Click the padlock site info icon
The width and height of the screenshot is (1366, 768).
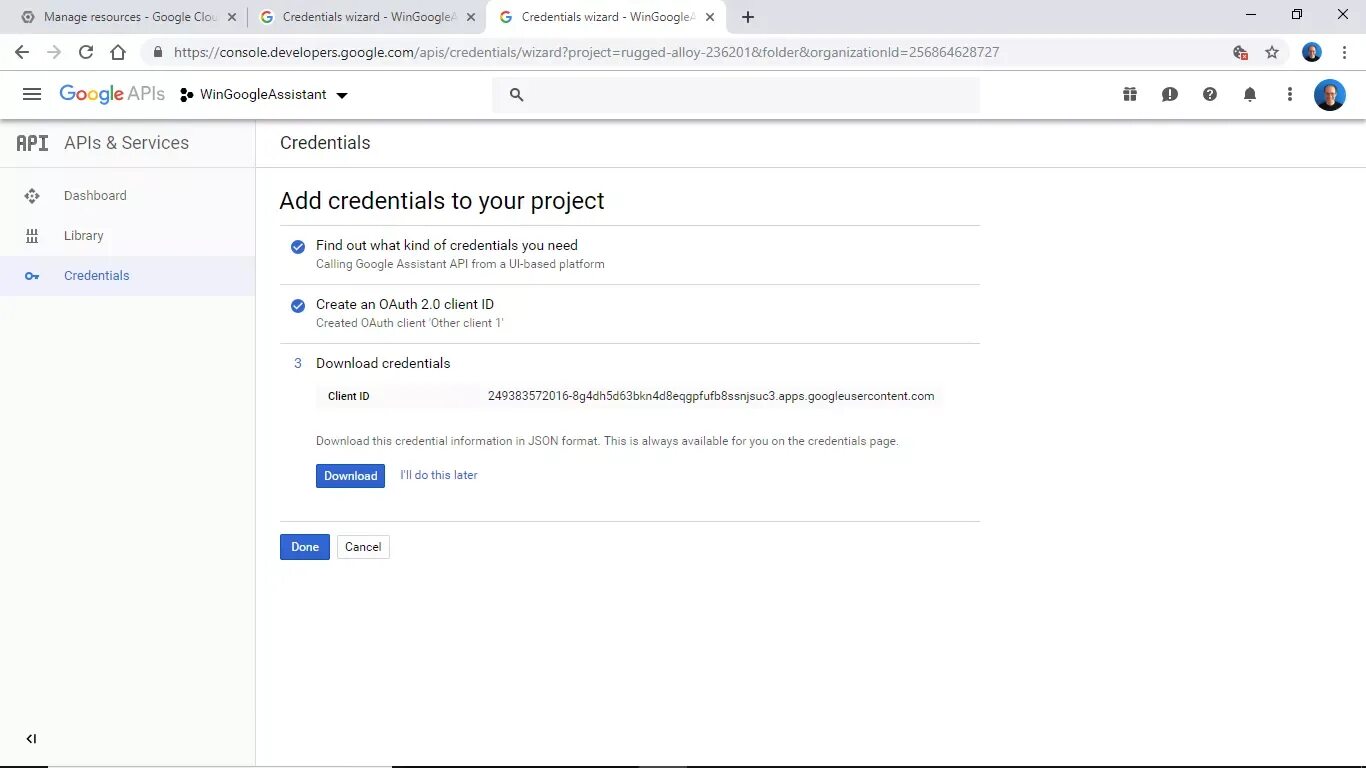(x=158, y=52)
